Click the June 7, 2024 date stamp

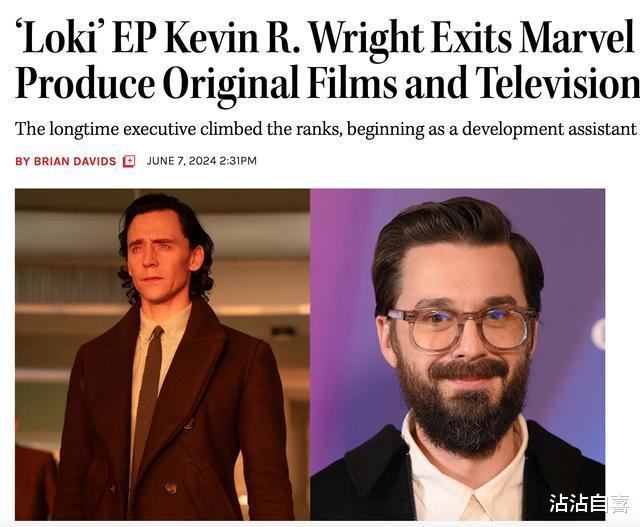(181, 161)
